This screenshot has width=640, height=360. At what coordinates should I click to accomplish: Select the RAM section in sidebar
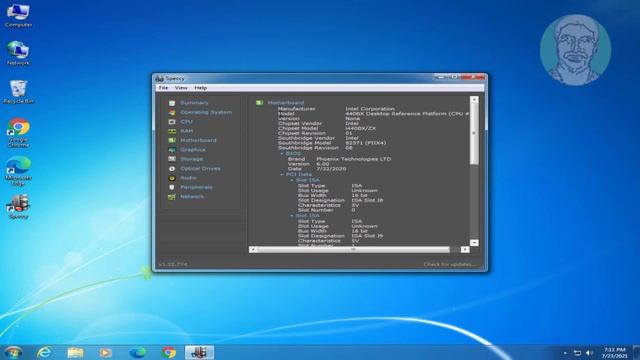187,131
